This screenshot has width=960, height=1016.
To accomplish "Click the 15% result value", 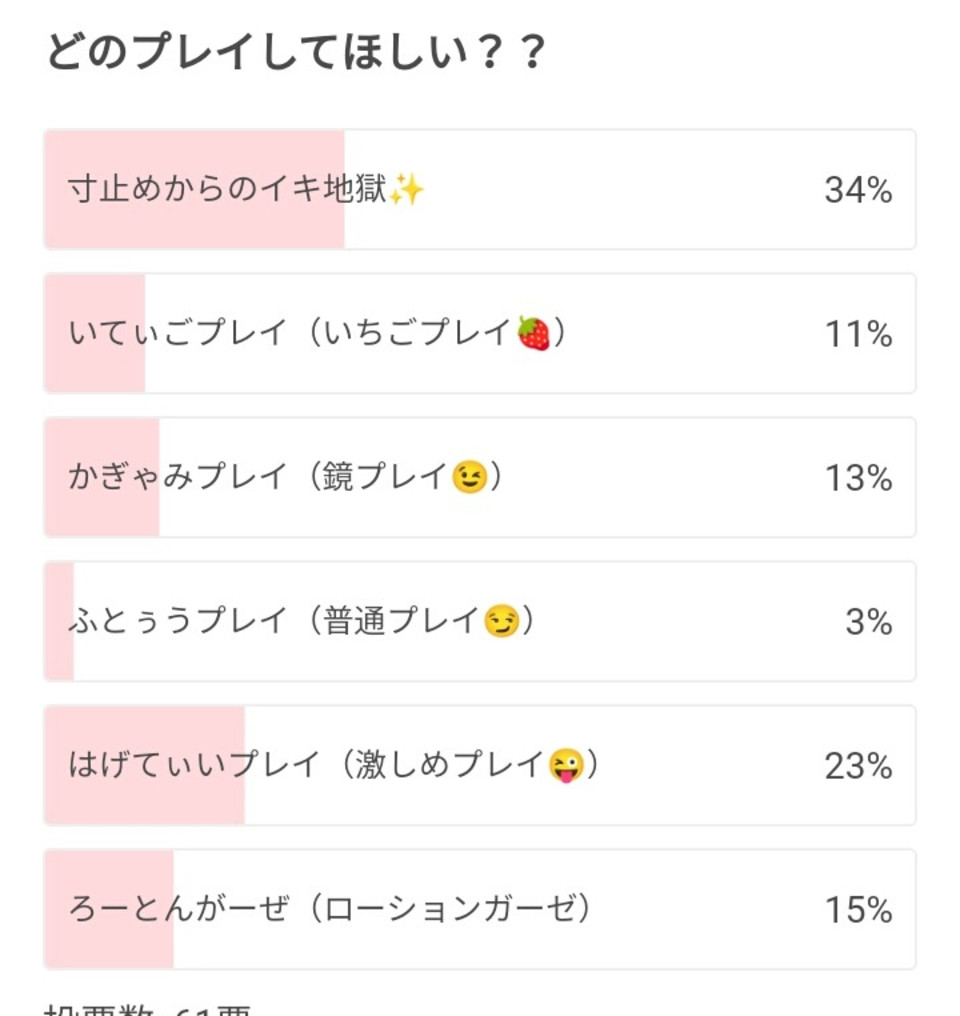I will pyautogui.click(x=858, y=910).
